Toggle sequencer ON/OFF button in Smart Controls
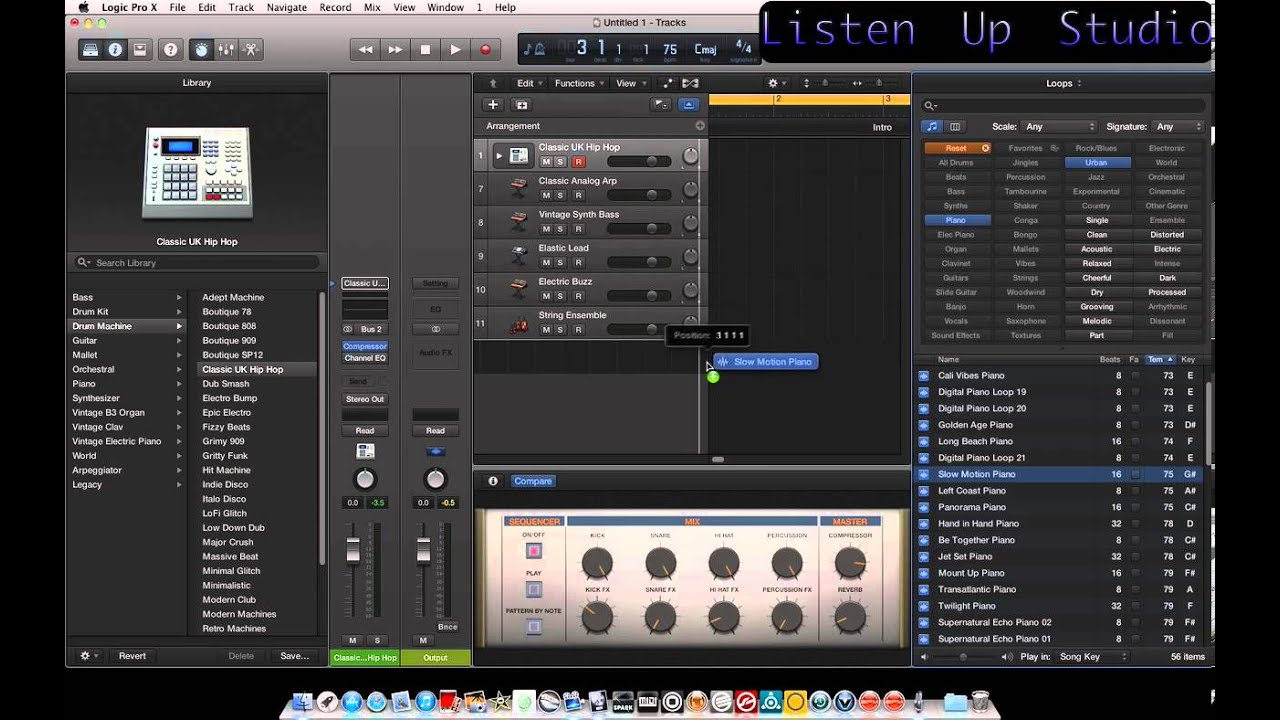The width and height of the screenshot is (1280, 720). coord(534,551)
